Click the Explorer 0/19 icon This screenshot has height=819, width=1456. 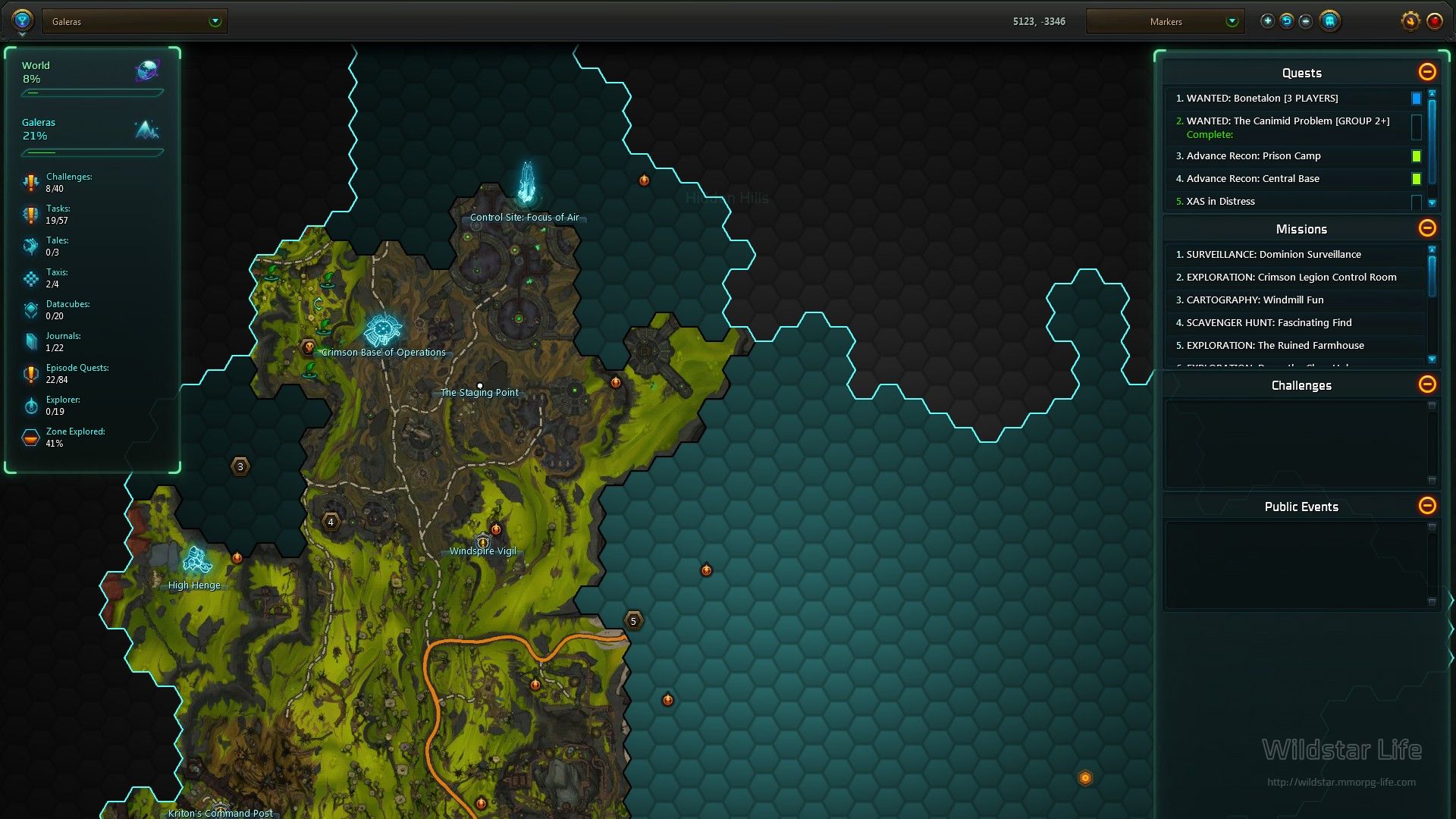[30, 406]
